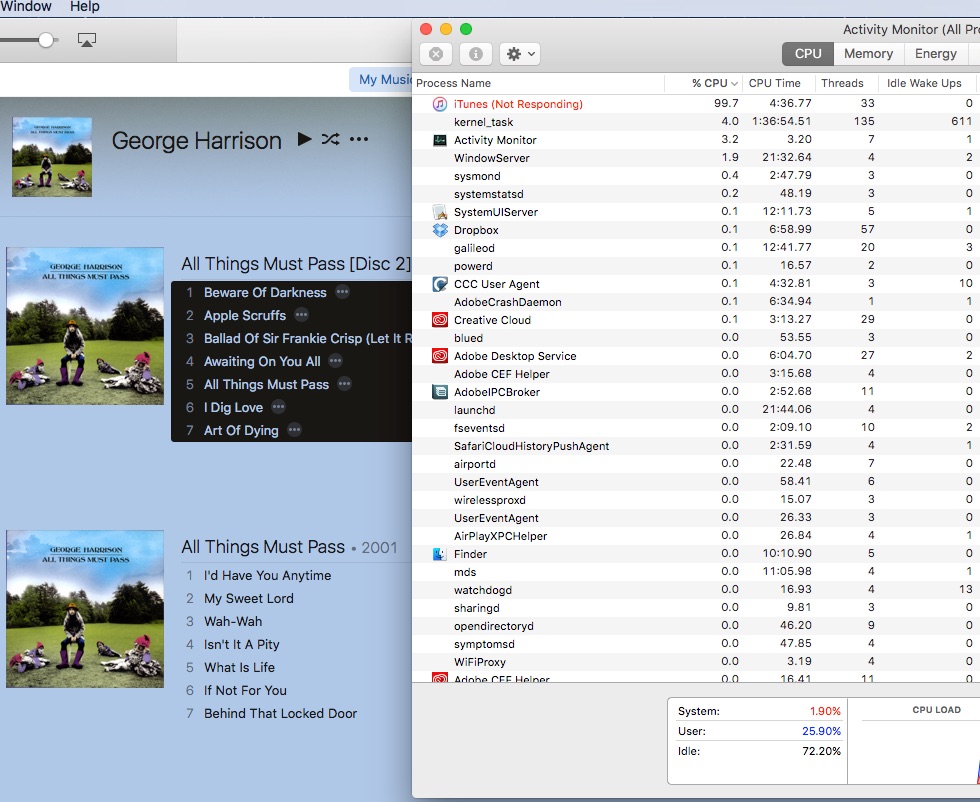Screen dimensions: 980x802
Task: Sort by % CPU column header
Action: [x=703, y=83]
